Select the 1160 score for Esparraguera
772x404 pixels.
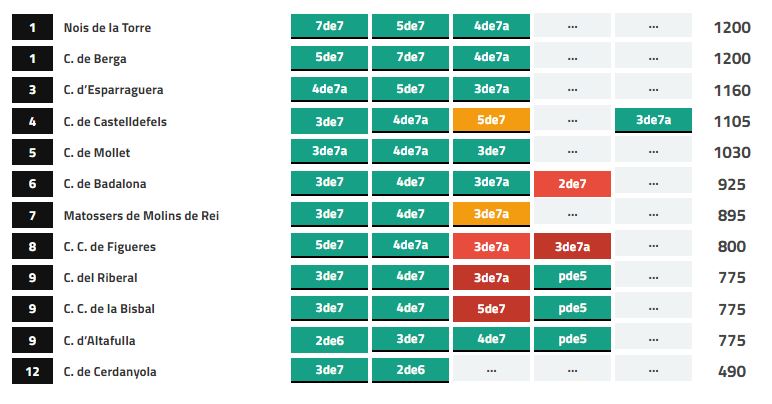click(732, 90)
